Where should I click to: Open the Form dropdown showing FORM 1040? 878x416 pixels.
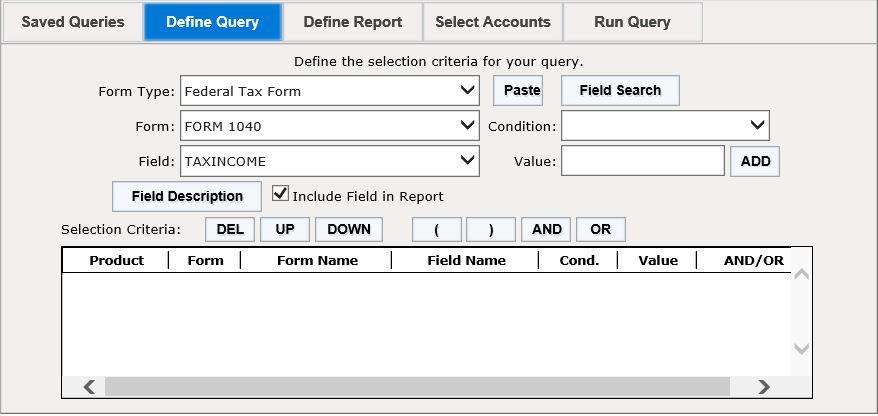point(330,126)
